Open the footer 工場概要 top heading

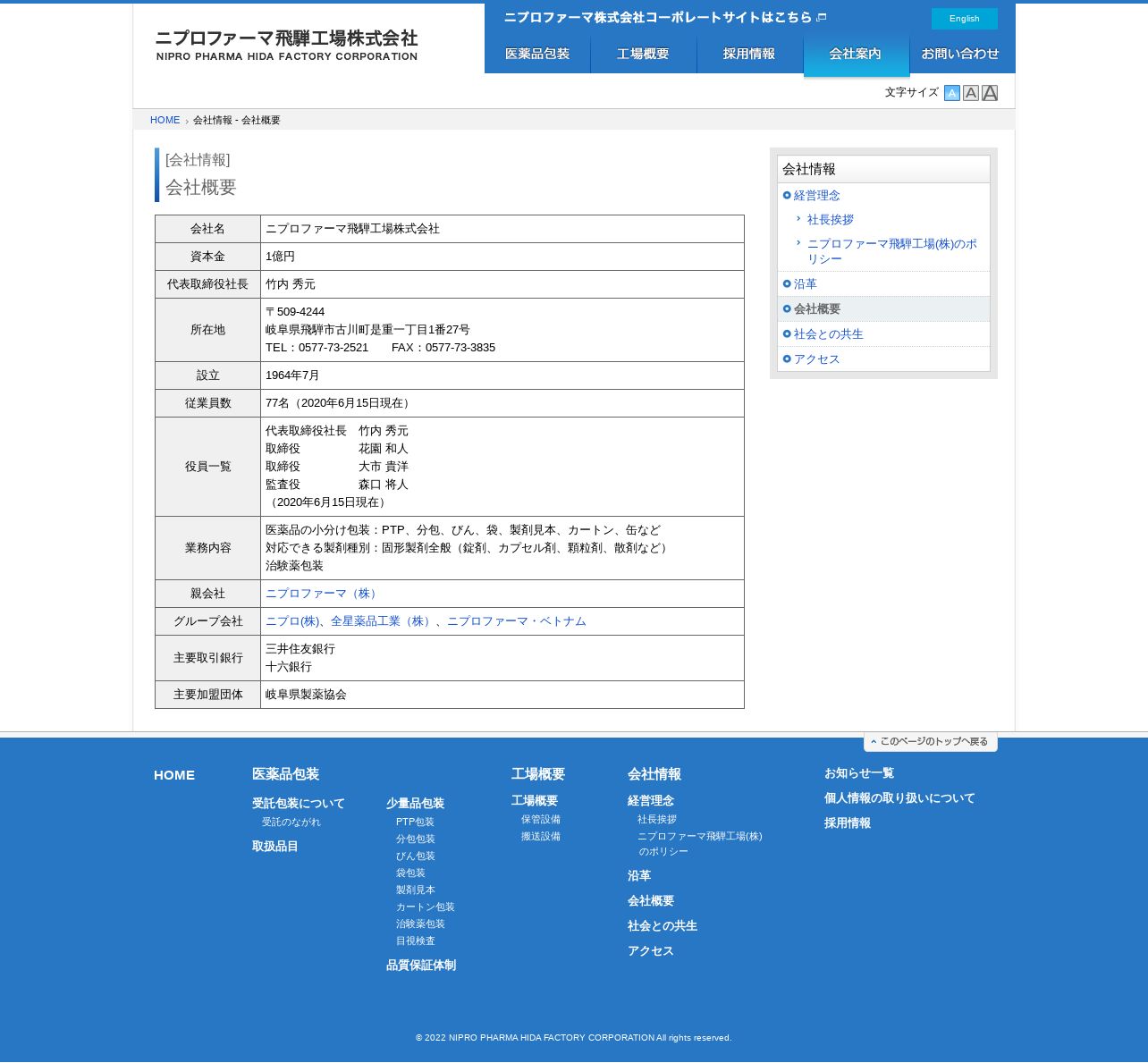point(538,774)
